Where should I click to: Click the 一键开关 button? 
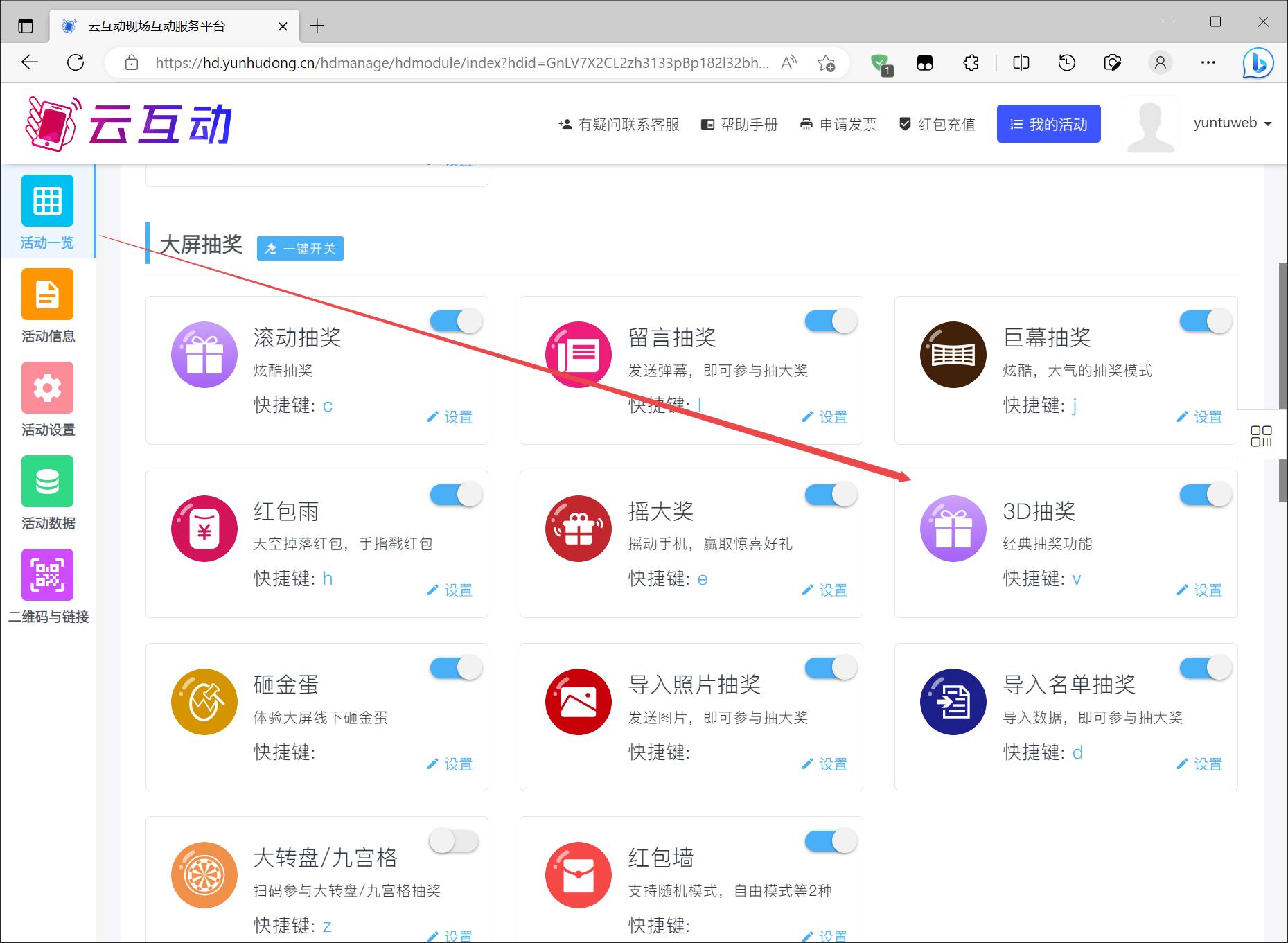coord(300,249)
